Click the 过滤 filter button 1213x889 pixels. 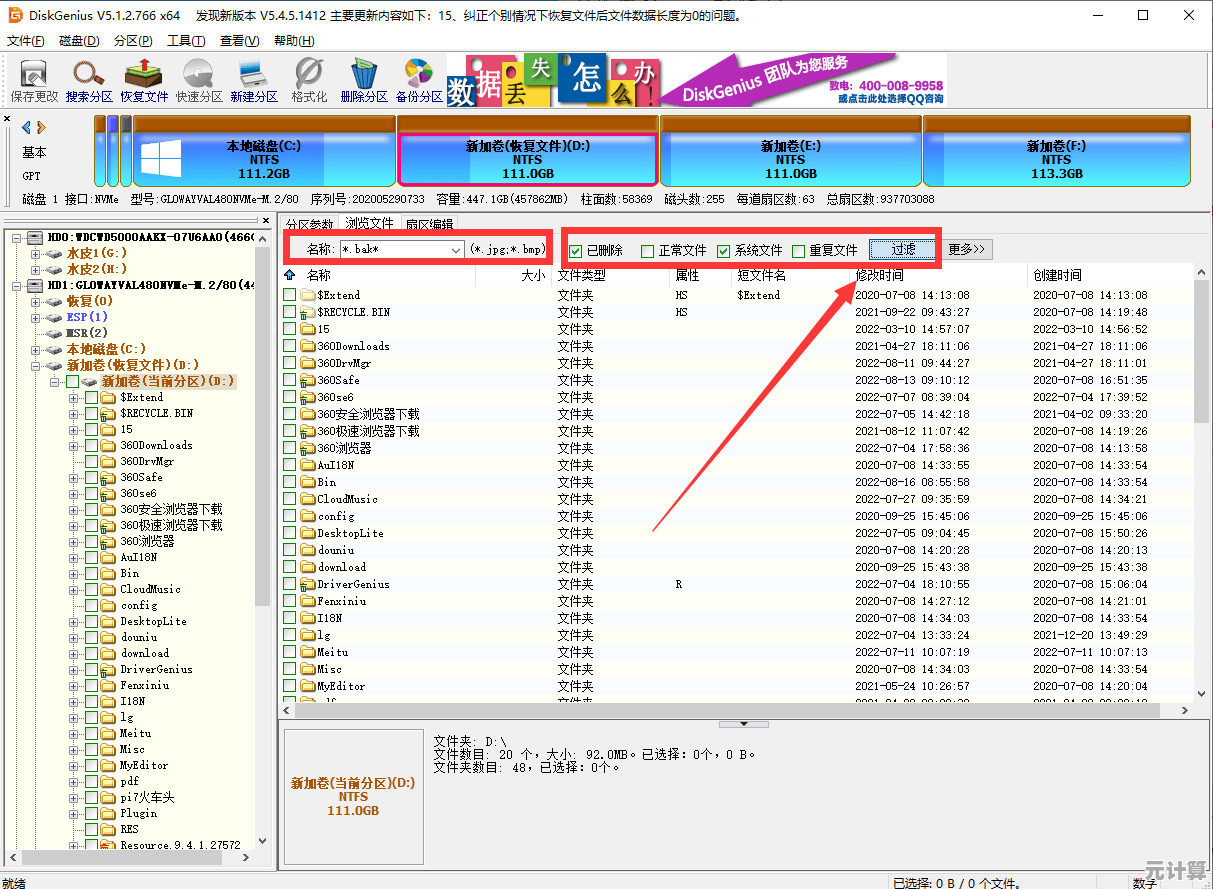[903, 249]
